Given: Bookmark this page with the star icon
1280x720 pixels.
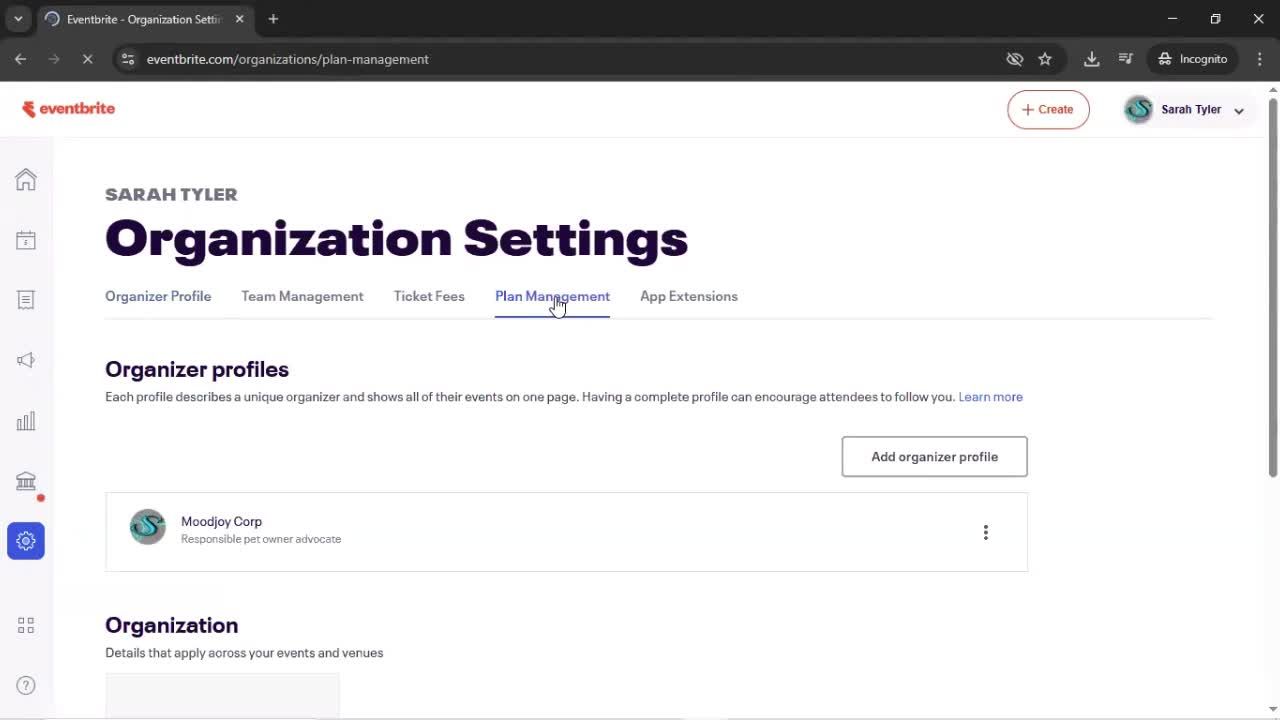Looking at the screenshot, I should [x=1045, y=59].
